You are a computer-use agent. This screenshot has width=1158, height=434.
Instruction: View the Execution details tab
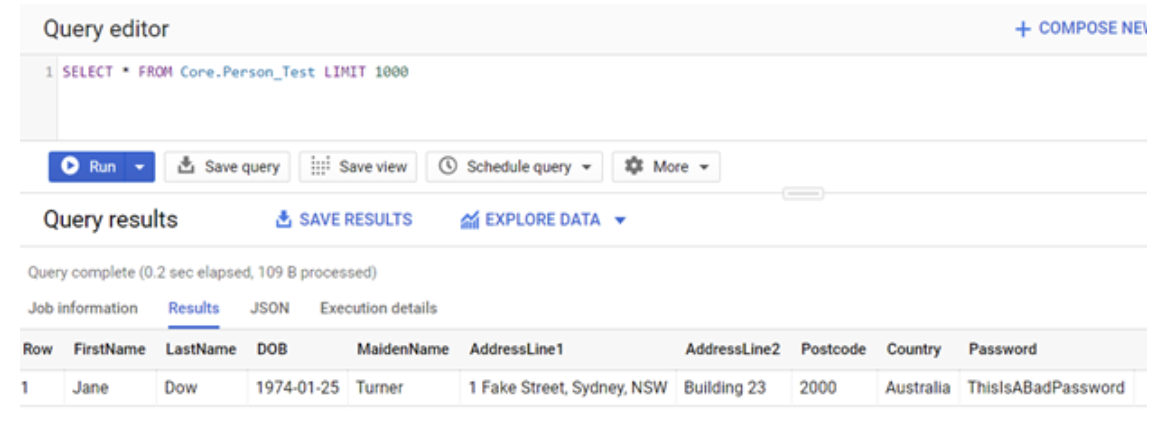click(378, 308)
